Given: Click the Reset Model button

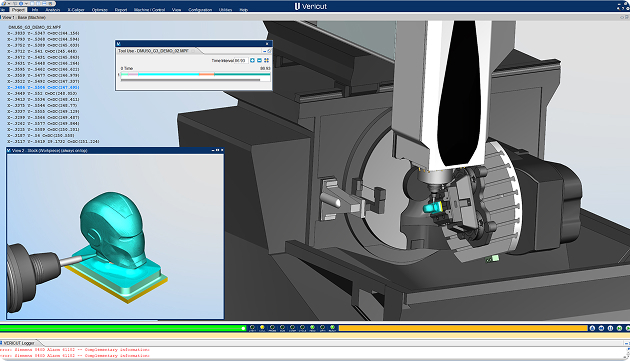Looking at the screenshot, I should [592, 328].
